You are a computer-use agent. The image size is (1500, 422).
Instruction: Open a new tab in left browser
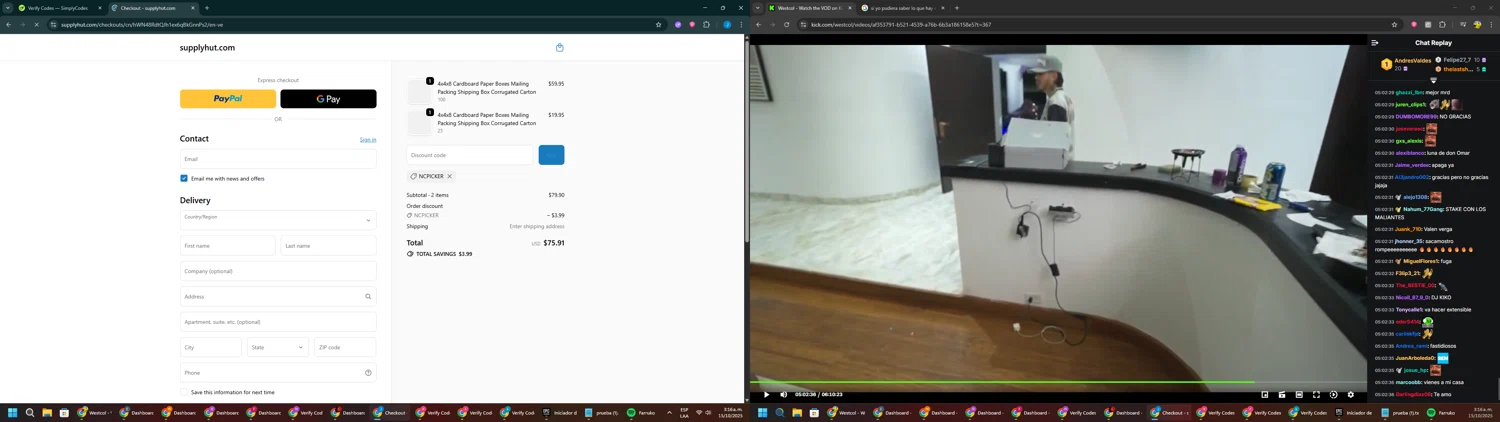[x=207, y=8]
